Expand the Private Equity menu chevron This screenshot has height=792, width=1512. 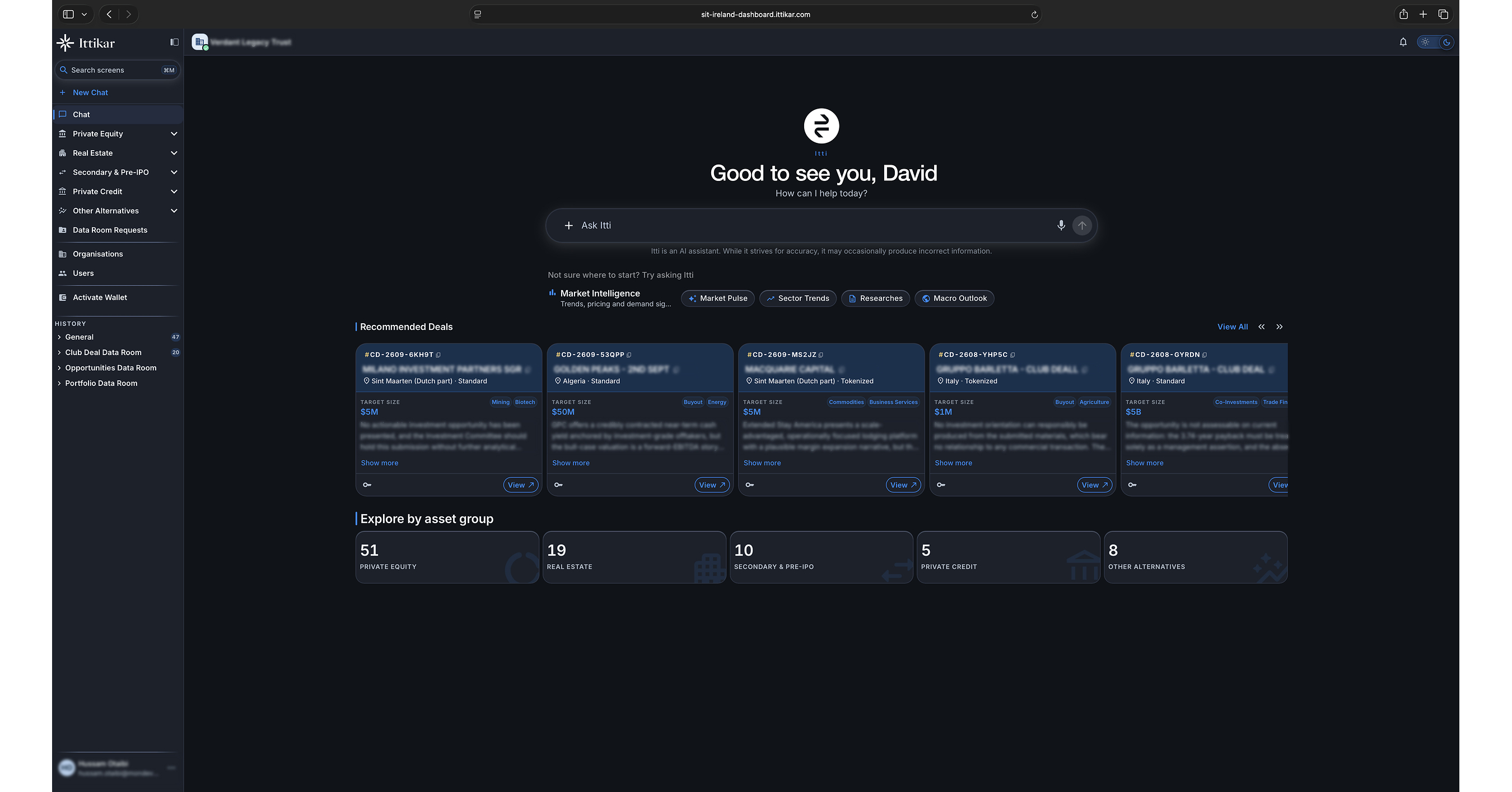point(174,134)
